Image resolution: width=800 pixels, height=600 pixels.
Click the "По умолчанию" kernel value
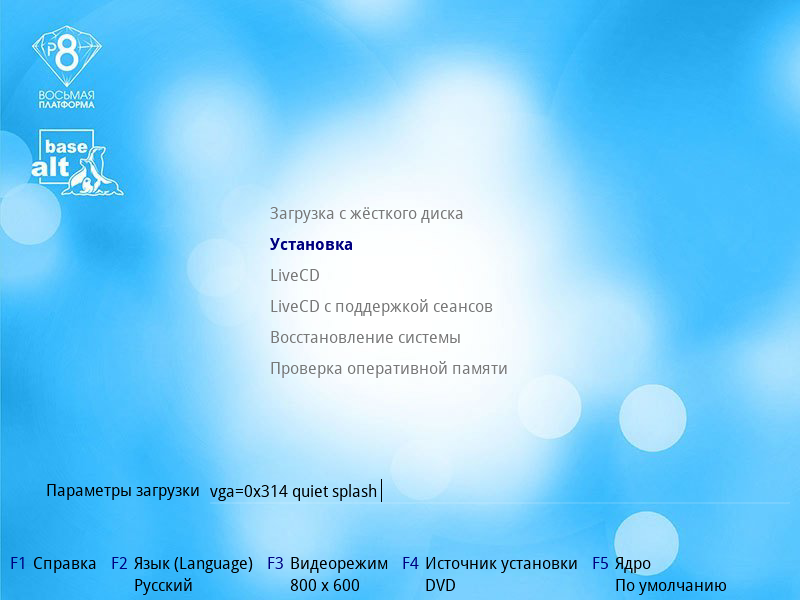[x=671, y=585]
